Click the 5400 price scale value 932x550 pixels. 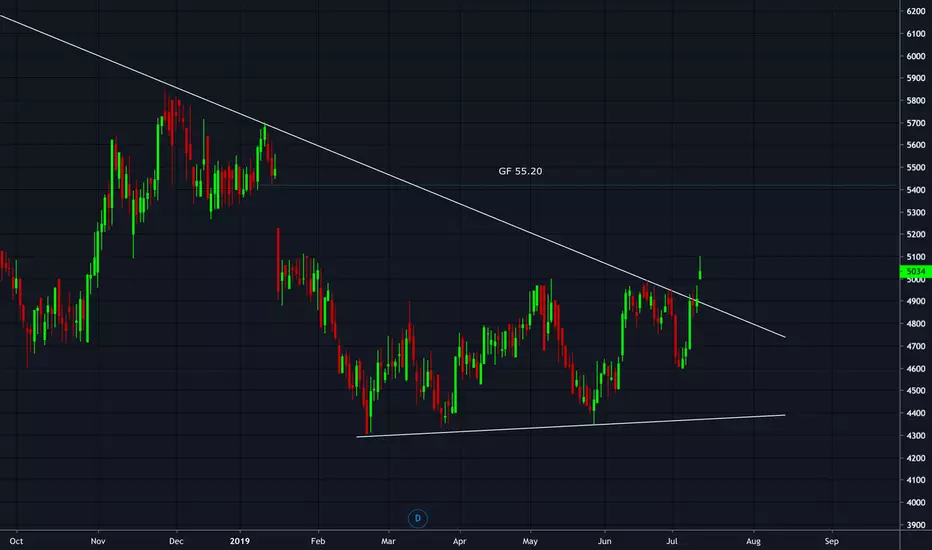point(916,190)
